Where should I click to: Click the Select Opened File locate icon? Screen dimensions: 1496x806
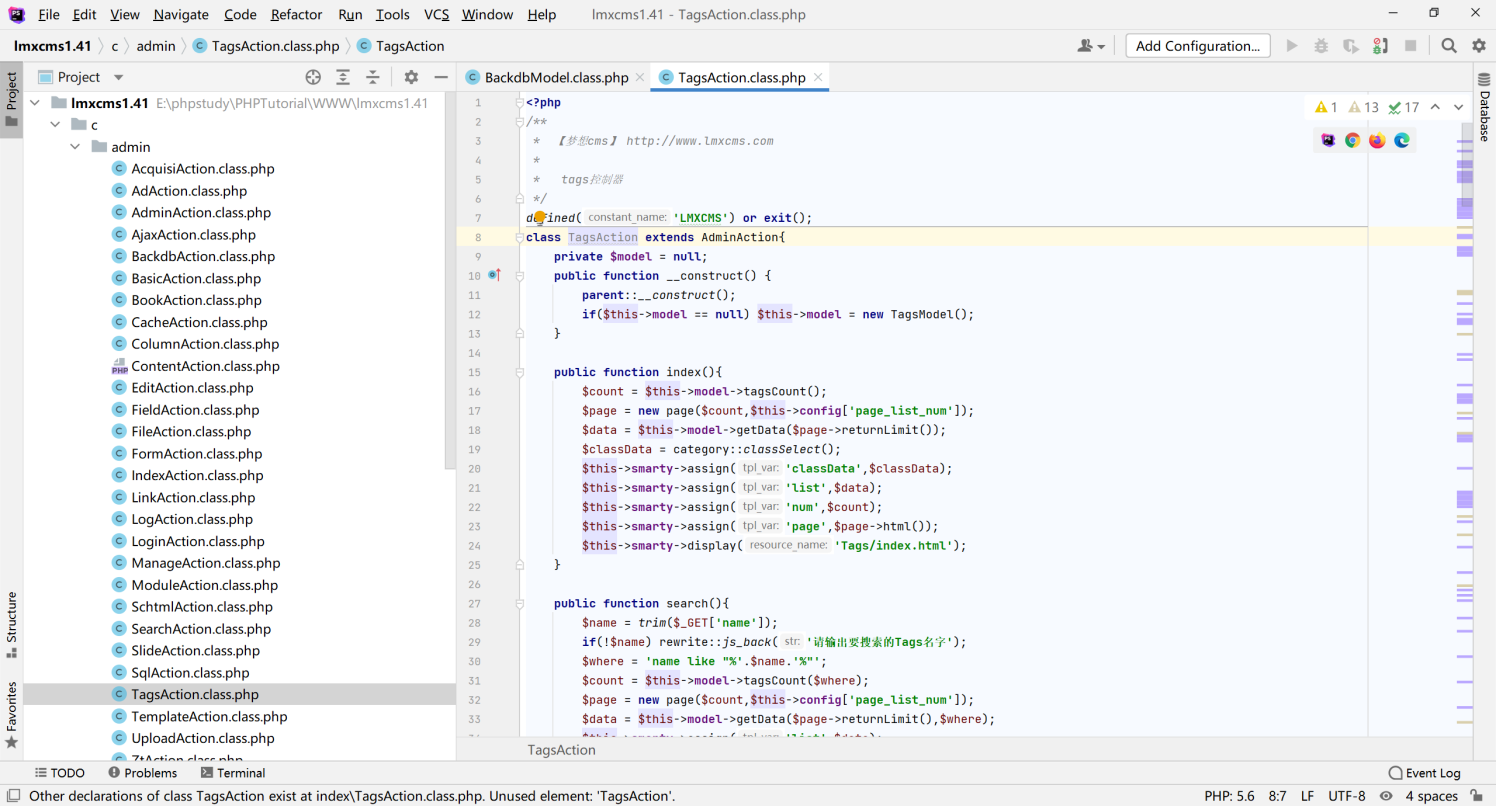313,77
